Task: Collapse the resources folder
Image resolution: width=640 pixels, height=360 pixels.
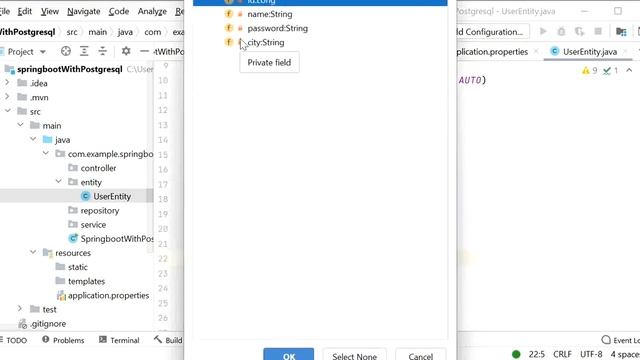Action: [33, 253]
